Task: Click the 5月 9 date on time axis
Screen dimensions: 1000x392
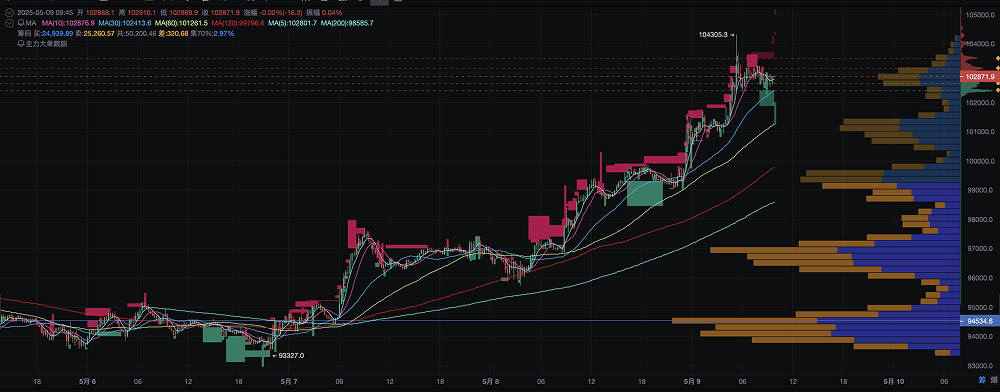Action: [x=691, y=382]
